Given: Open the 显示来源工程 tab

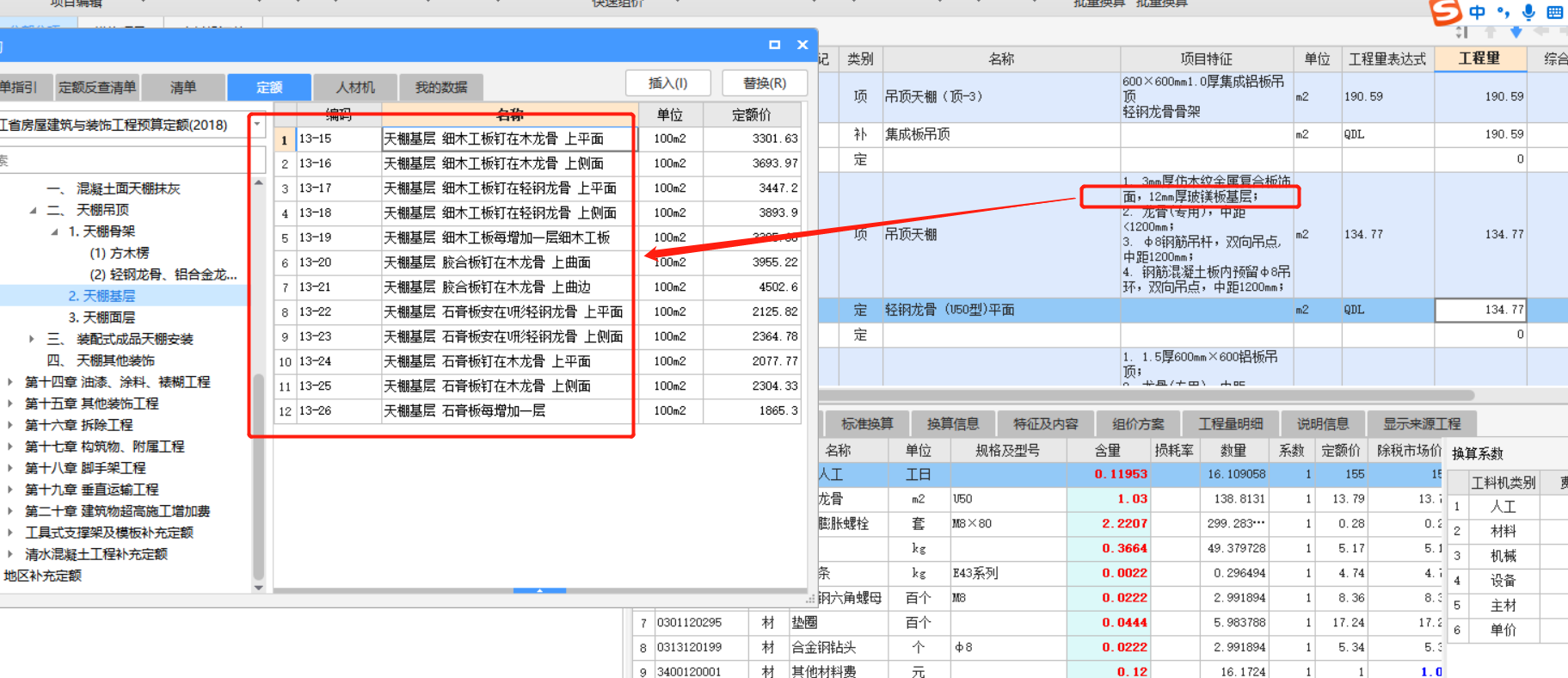Looking at the screenshot, I should pyautogui.click(x=1422, y=423).
